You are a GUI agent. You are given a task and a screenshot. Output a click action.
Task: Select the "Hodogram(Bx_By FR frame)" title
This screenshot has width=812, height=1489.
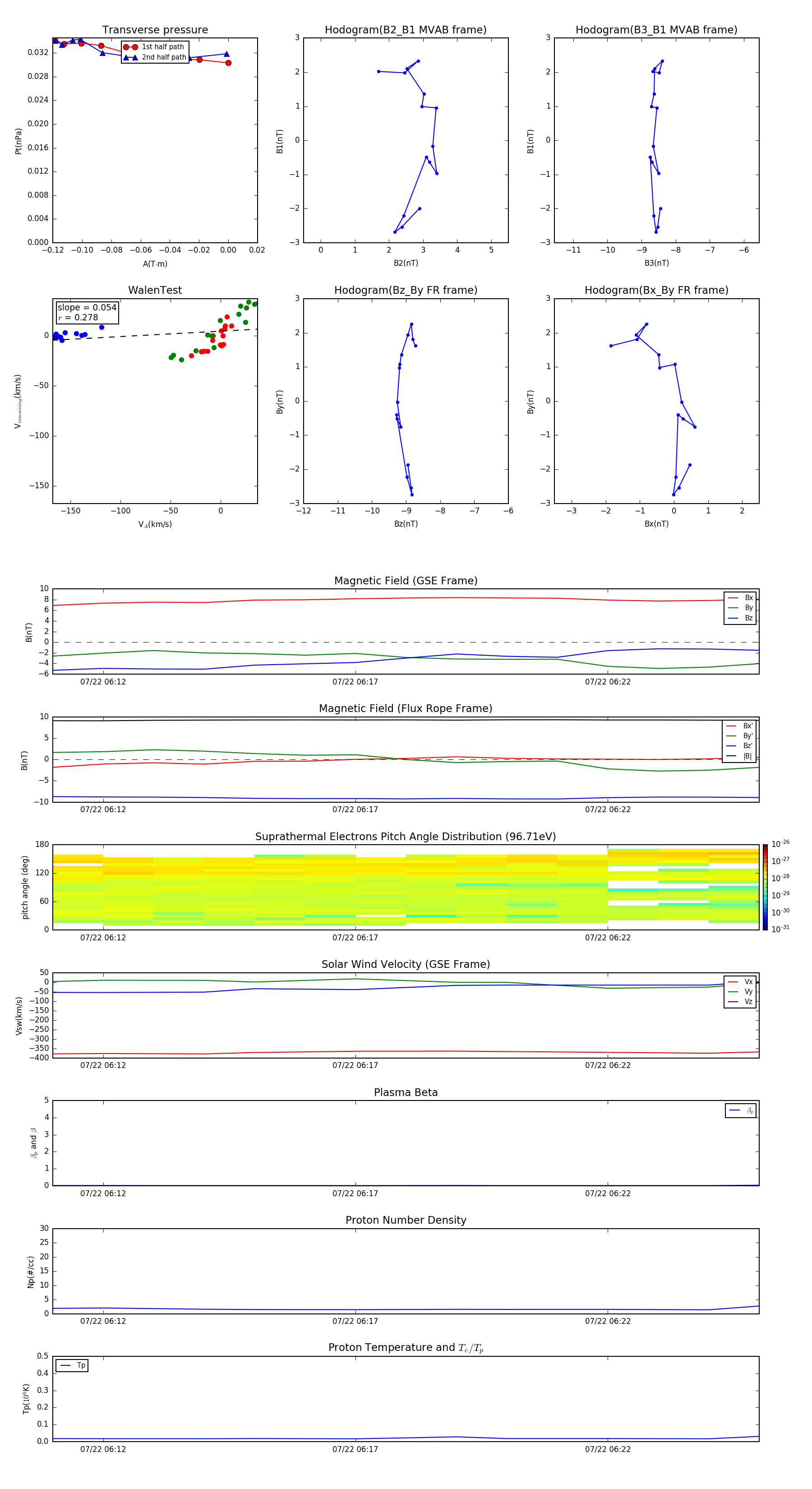pyautogui.click(x=656, y=290)
